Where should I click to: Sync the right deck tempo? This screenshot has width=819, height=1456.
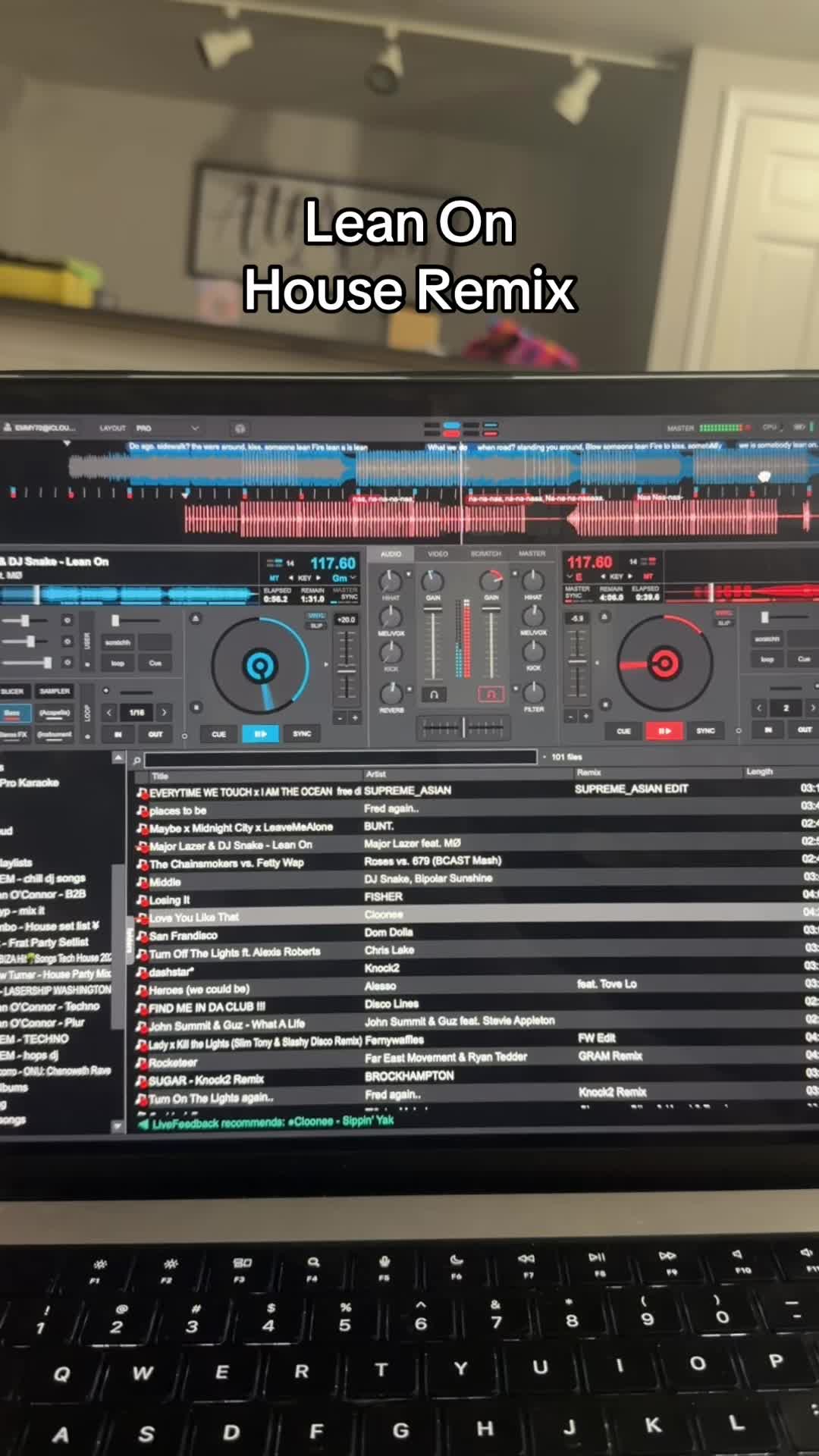click(705, 730)
